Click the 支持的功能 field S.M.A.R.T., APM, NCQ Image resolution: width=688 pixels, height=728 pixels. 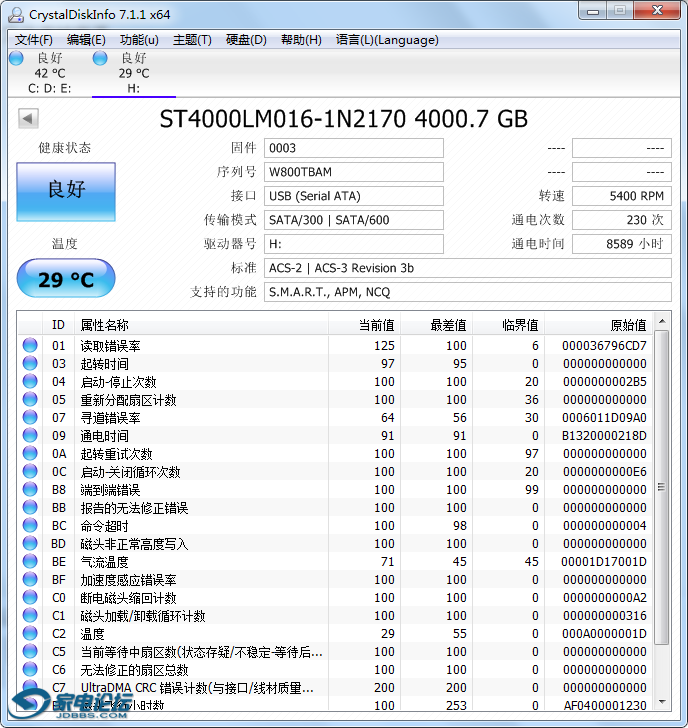pos(468,292)
